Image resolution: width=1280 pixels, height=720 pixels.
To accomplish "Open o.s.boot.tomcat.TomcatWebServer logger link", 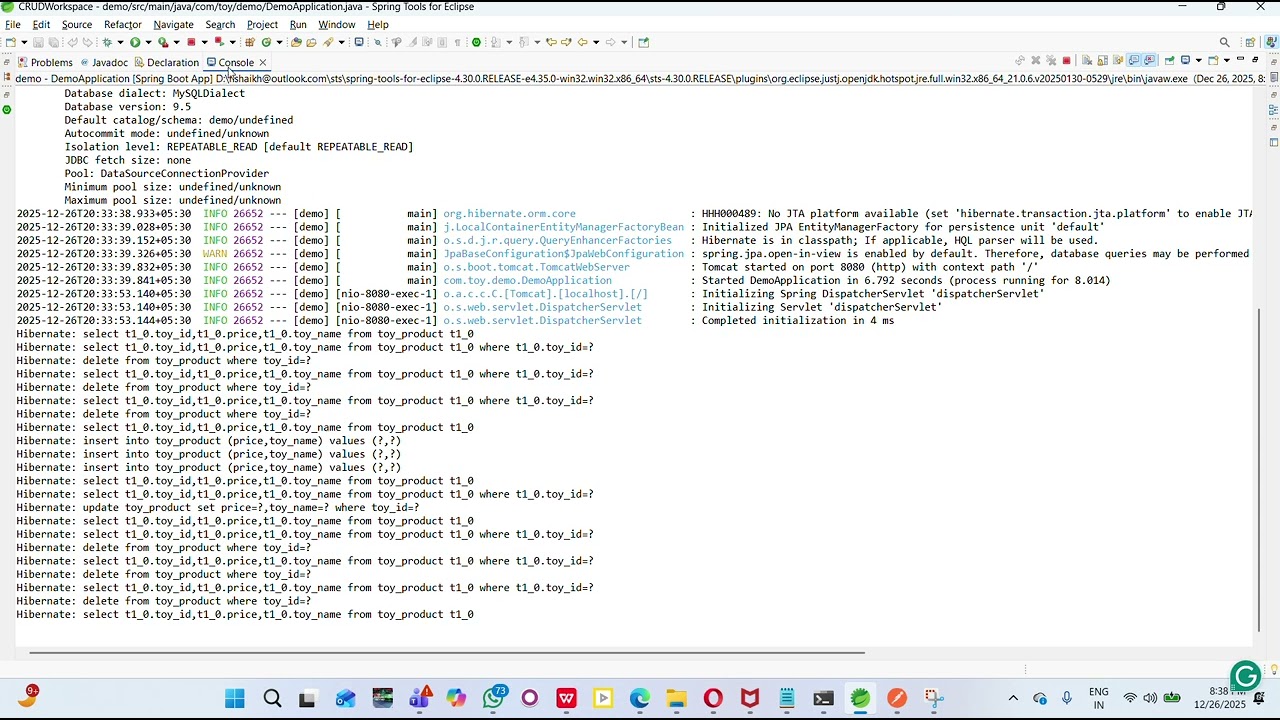I will 536,267.
